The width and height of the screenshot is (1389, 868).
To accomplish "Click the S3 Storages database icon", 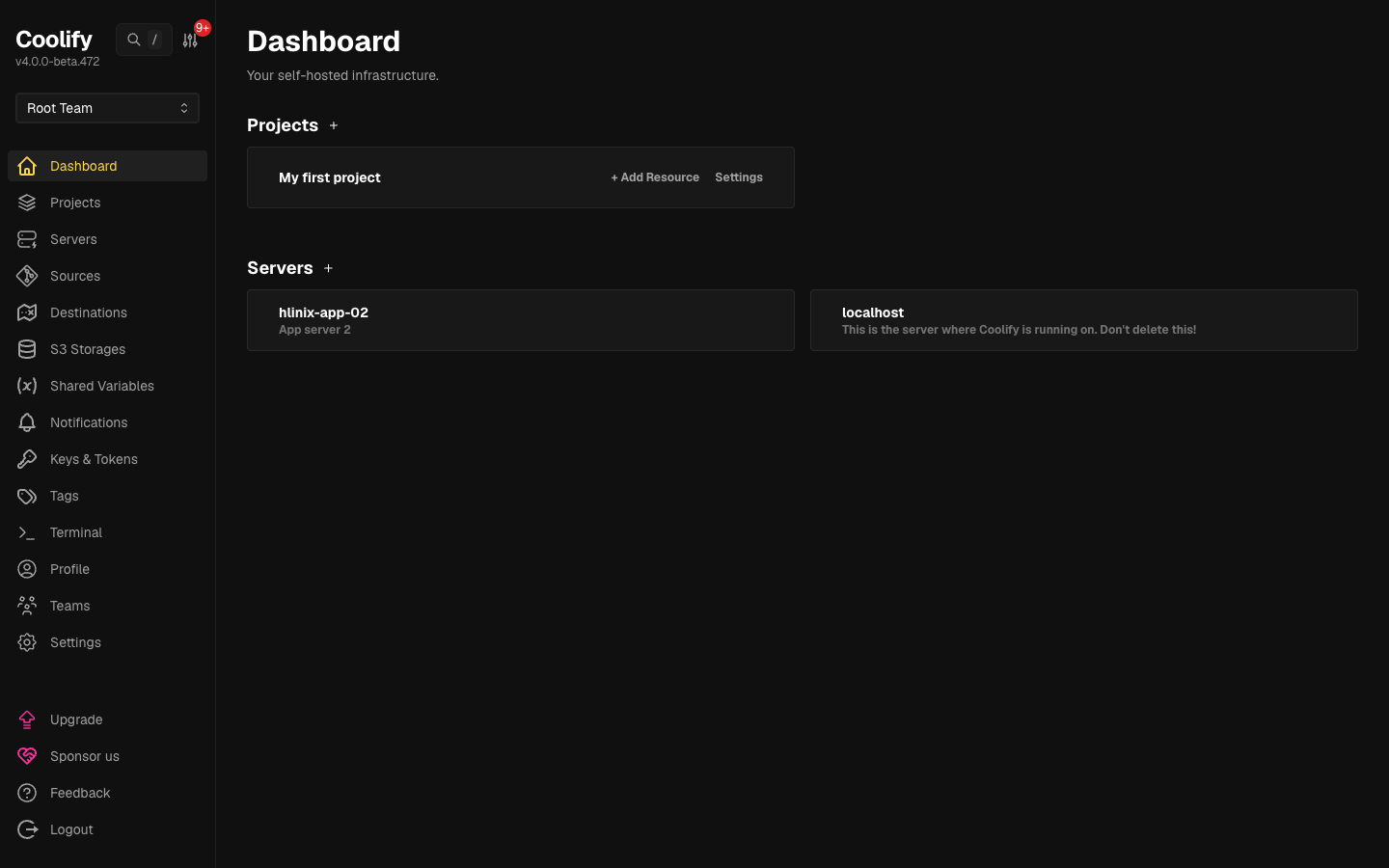I will coord(27,349).
